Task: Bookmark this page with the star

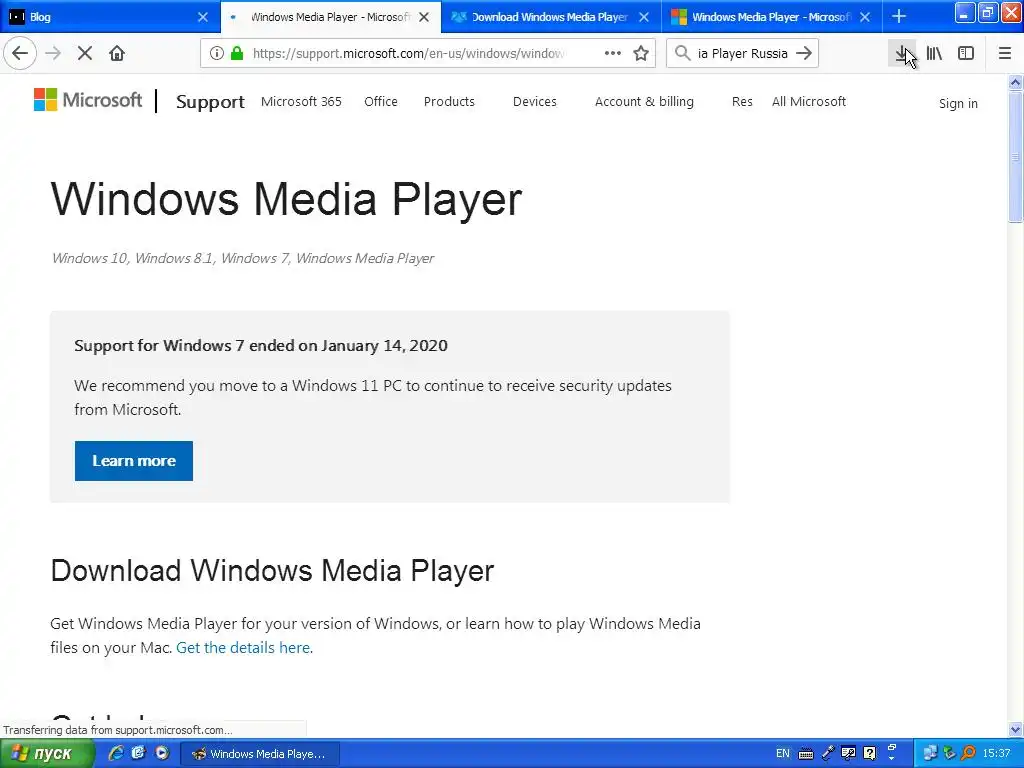Action: tap(641, 54)
